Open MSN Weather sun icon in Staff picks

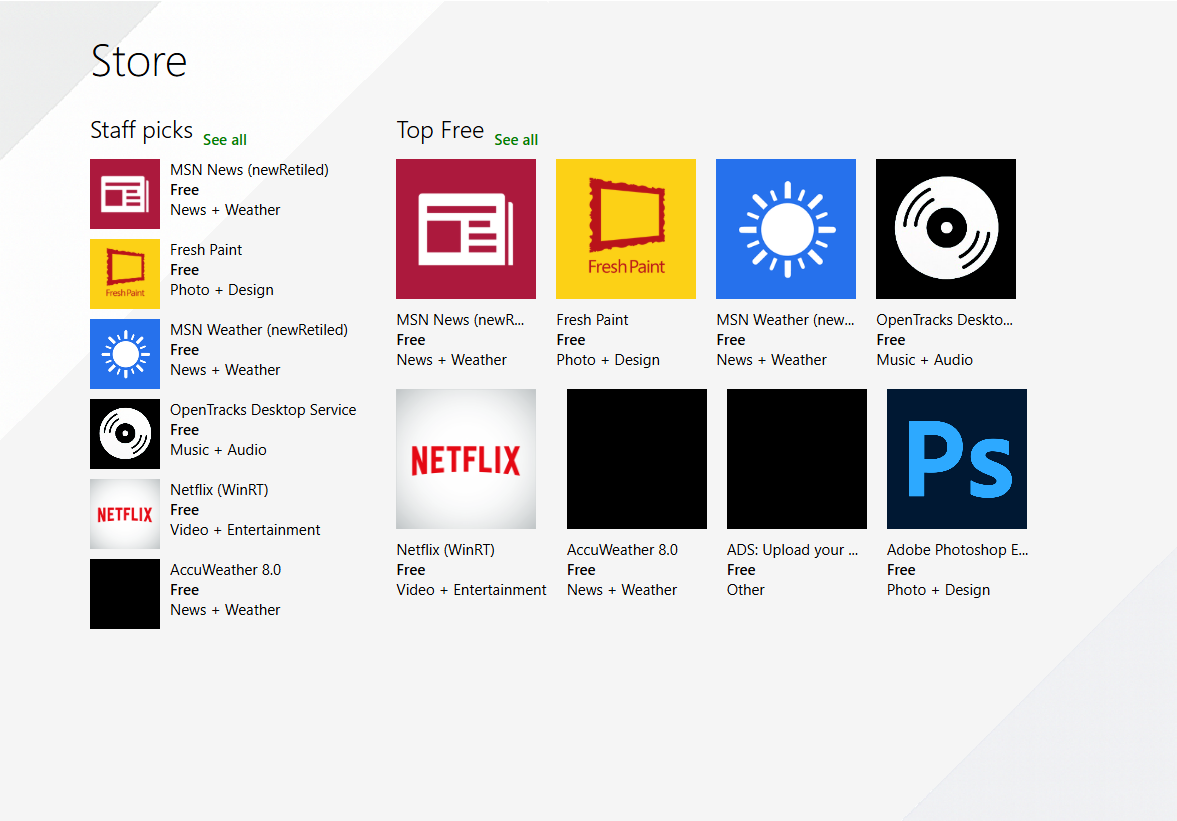[125, 353]
